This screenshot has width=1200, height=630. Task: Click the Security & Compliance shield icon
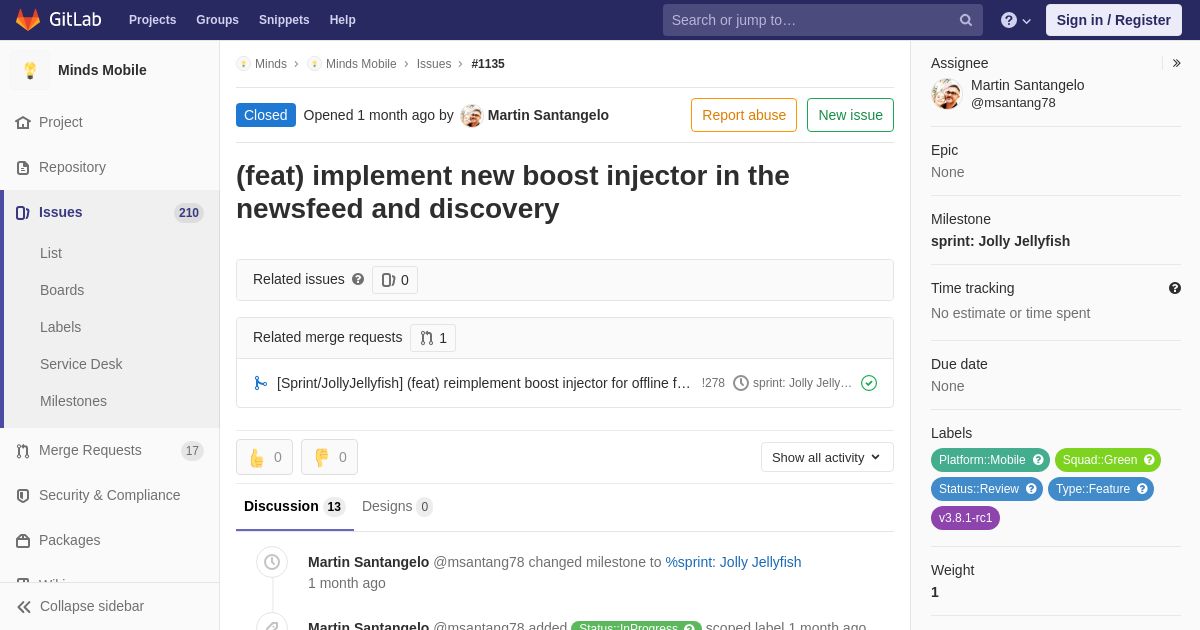pyautogui.click(x=23, y=496)
